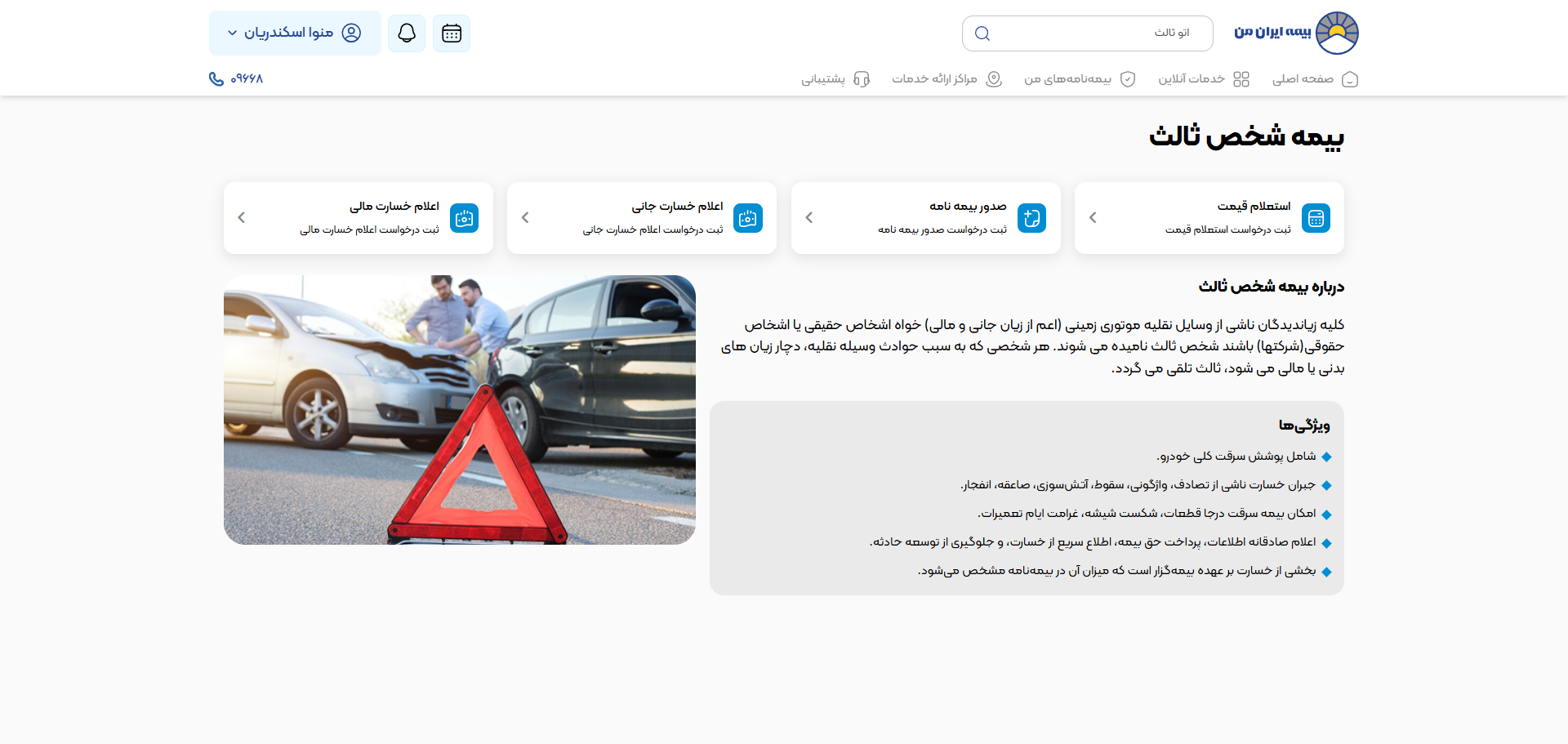Expand the اعلام خسارت مالی card chevron
This screenshot has height=744, width=1568.
pyautogui.click(x=241, y=217)
